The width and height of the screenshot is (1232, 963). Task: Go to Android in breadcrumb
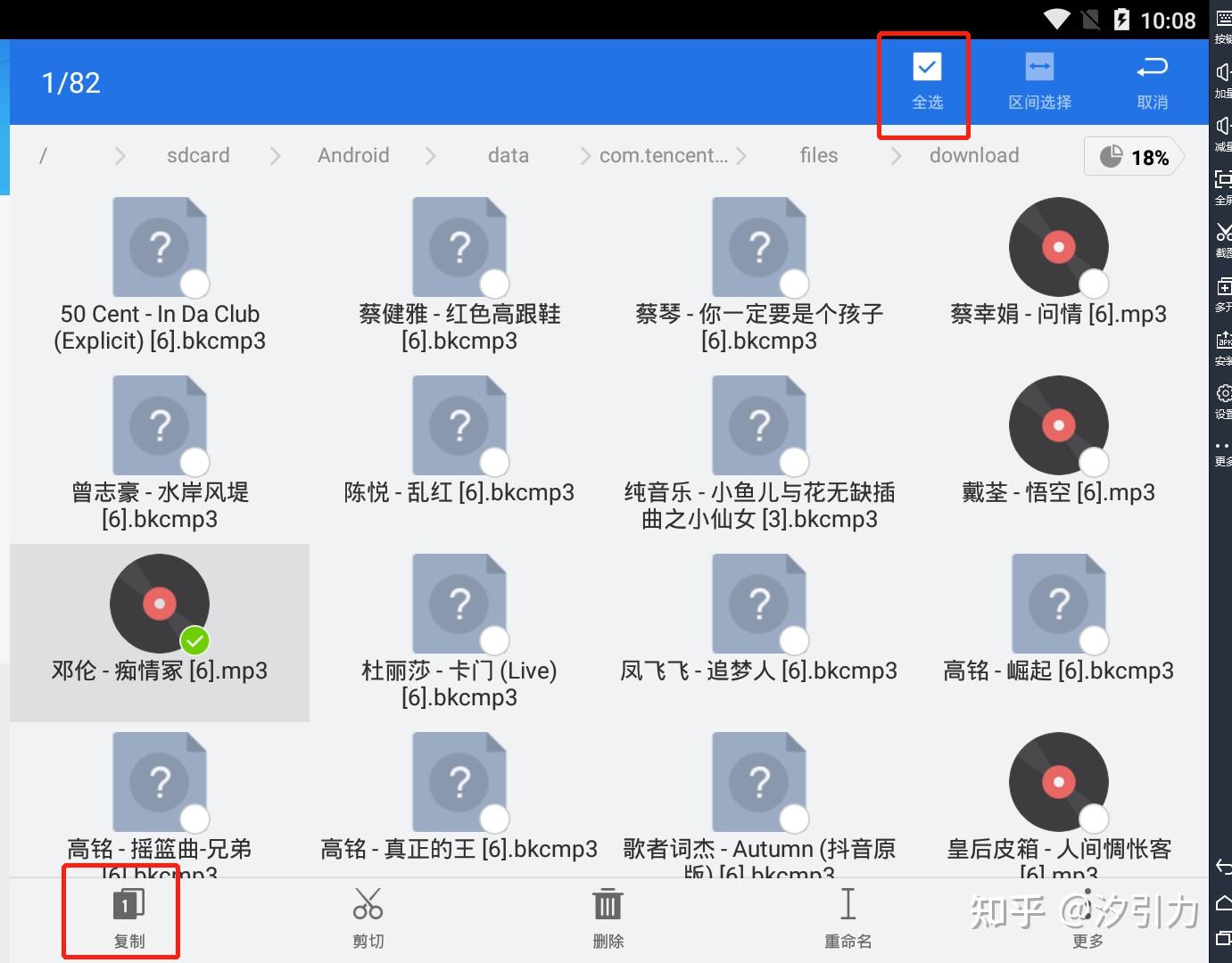[353, 156]
